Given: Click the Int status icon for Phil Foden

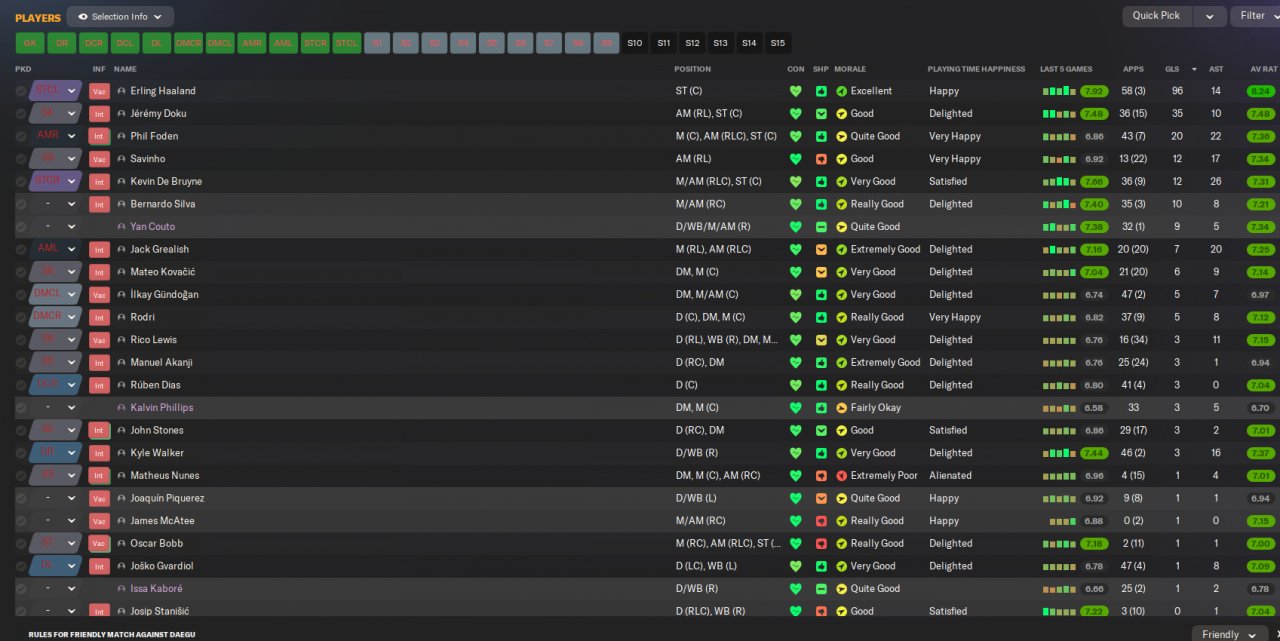Looking at the screenshot, I should (x=99, y=136).
